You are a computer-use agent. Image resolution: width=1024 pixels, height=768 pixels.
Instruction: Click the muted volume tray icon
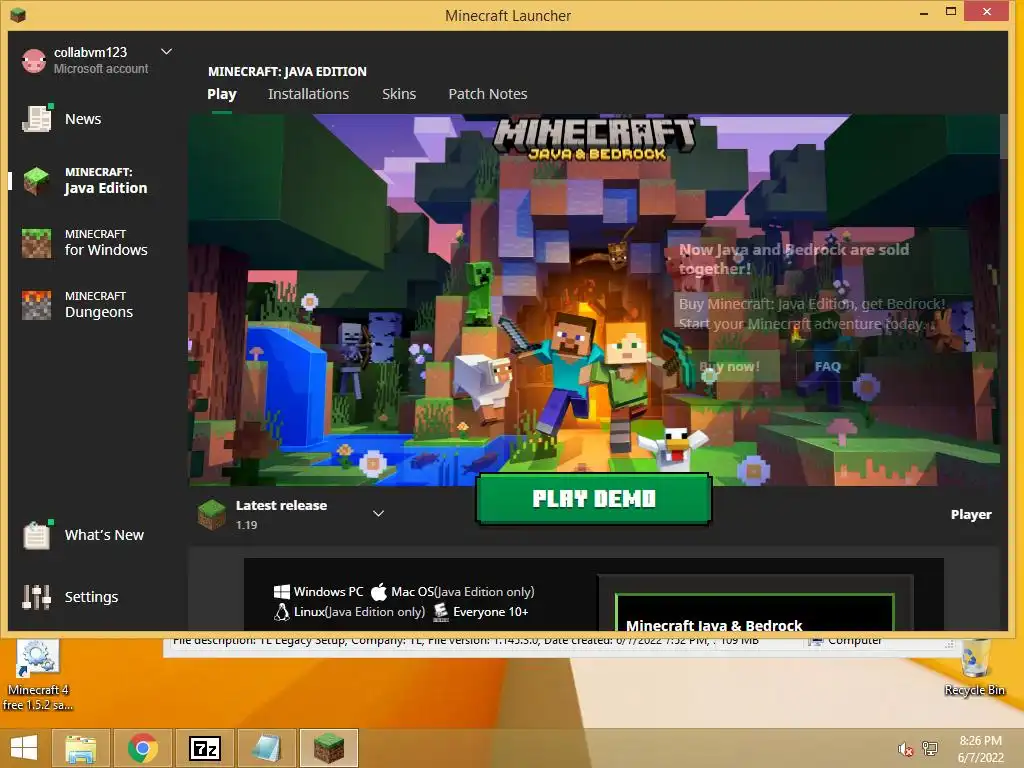point(905,749)
